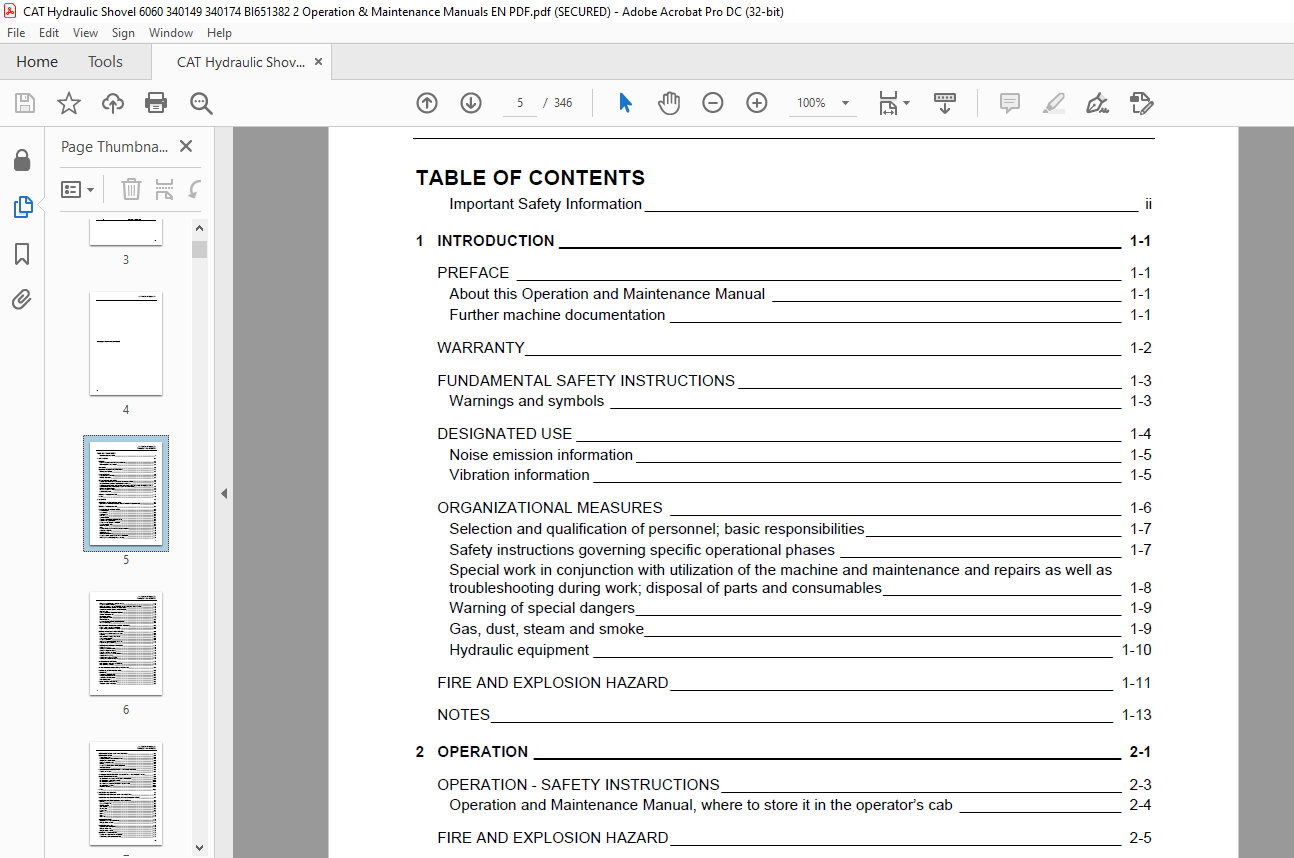Zoom in with the plus icon
This screenshot has height=858, width=1294.
757,103
